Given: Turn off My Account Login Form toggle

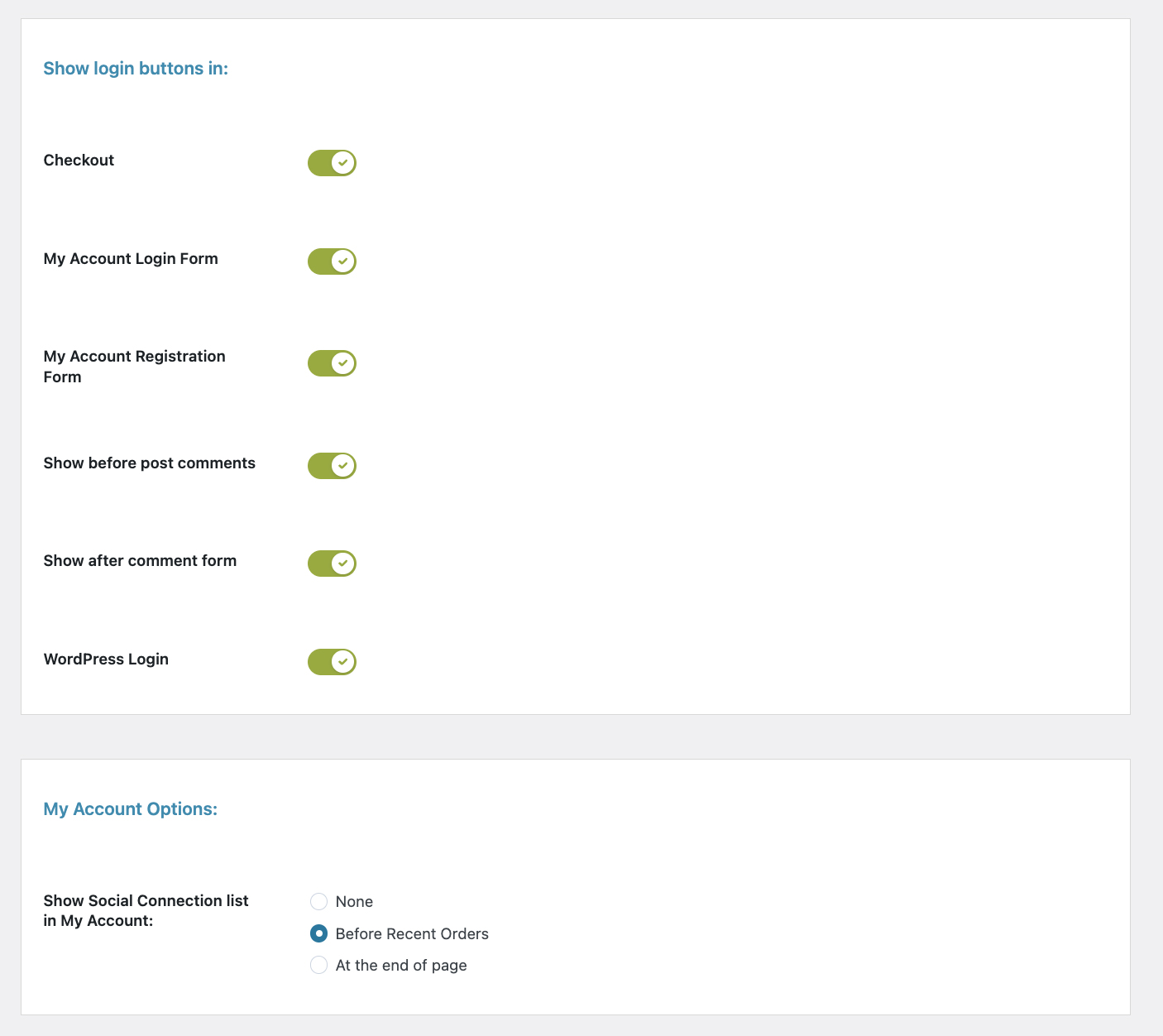Looking at the screenshot, I should click(x=332, y=261).
